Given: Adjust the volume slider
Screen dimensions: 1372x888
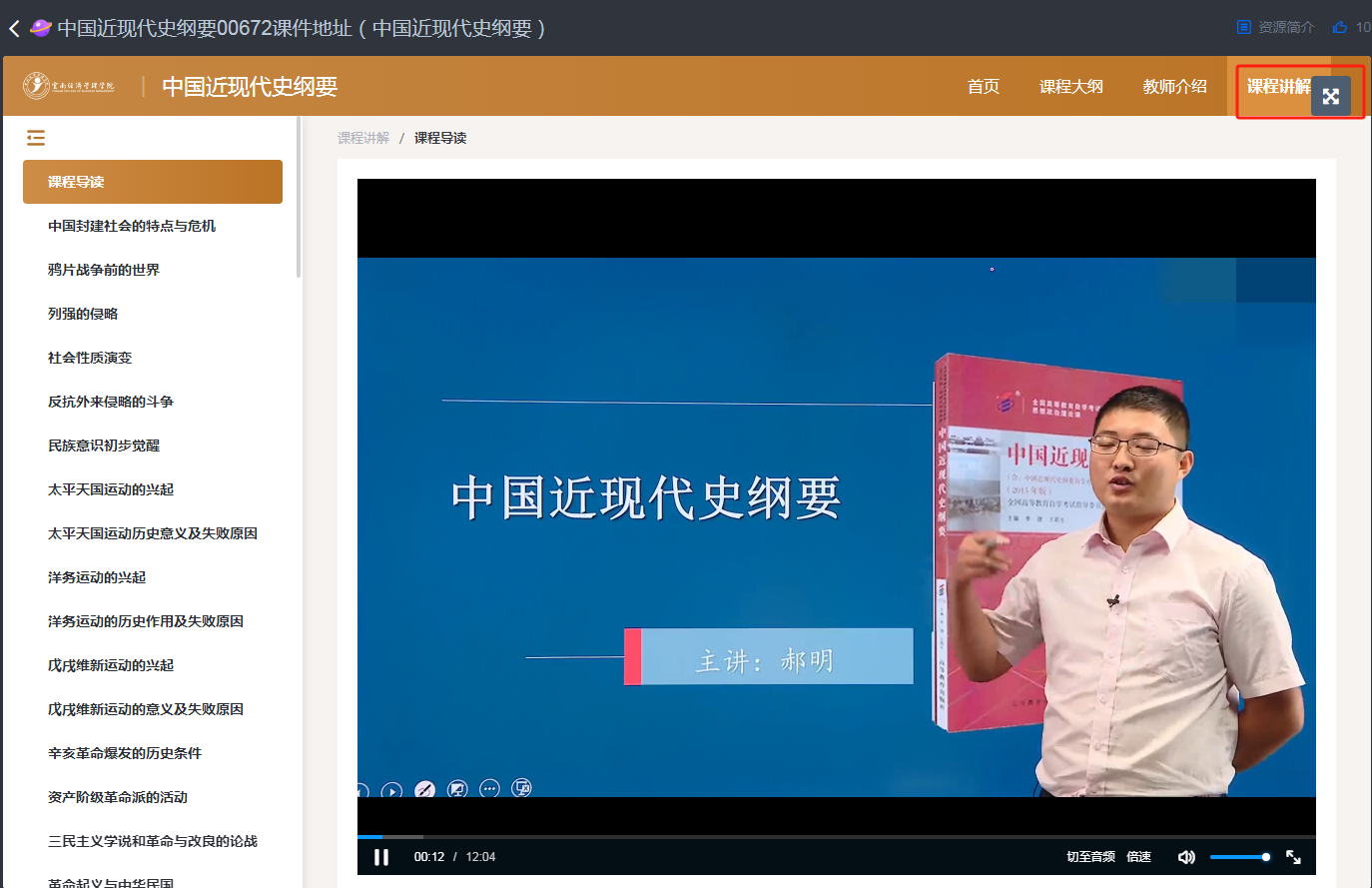Looking at the screenshot, I should coord(1239,857).
